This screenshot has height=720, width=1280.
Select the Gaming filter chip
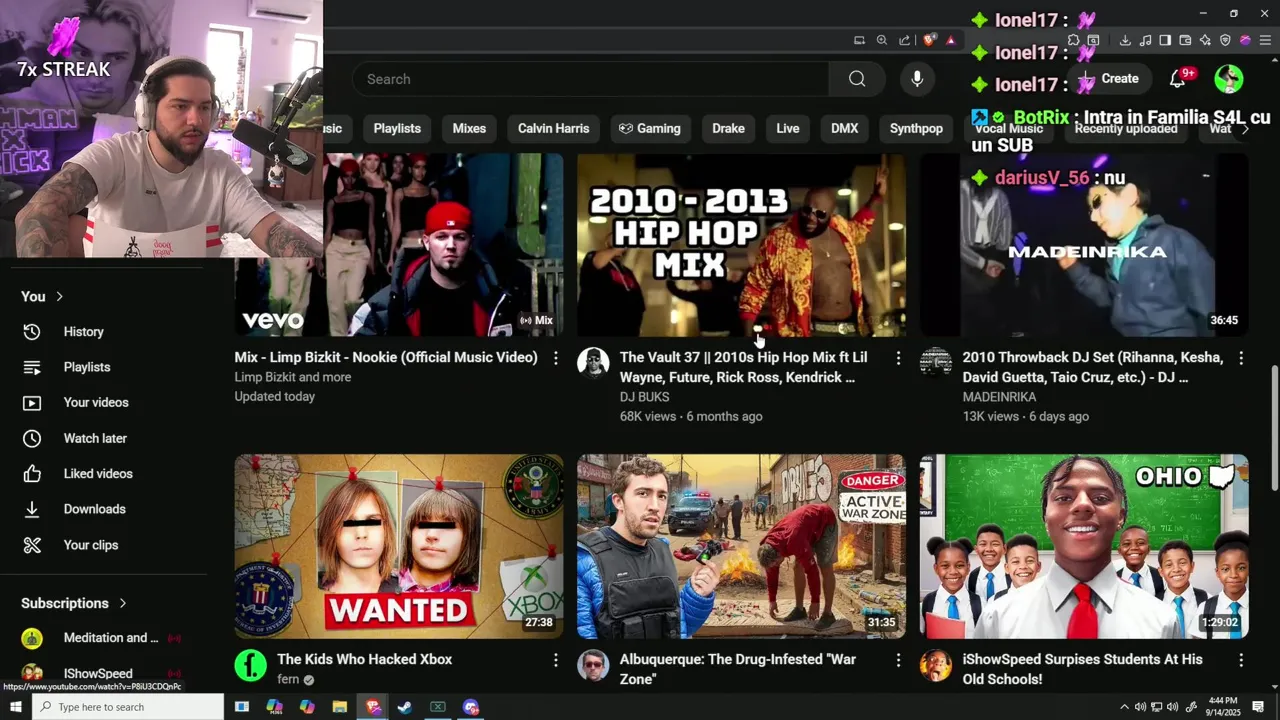tap(649, 128)
